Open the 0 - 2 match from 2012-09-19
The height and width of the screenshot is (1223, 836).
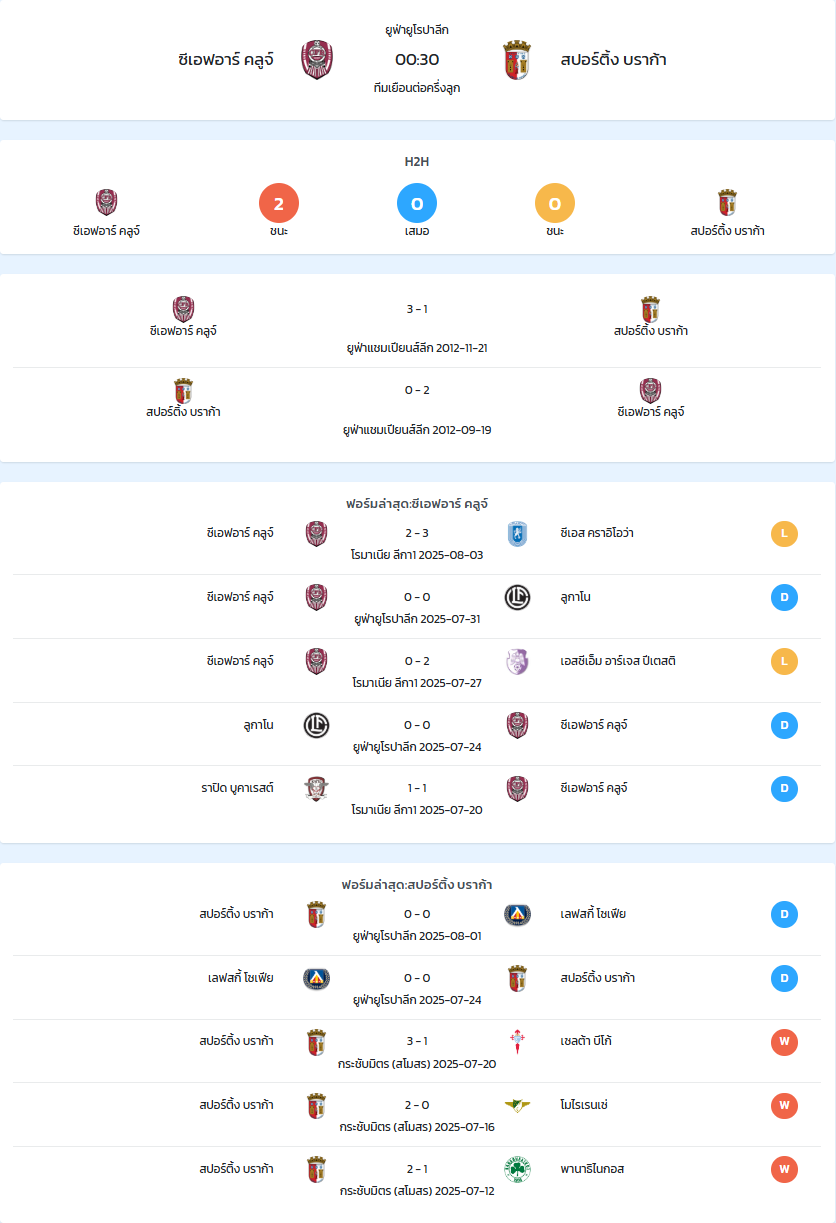pyautogui.click(x=417, y=408)
